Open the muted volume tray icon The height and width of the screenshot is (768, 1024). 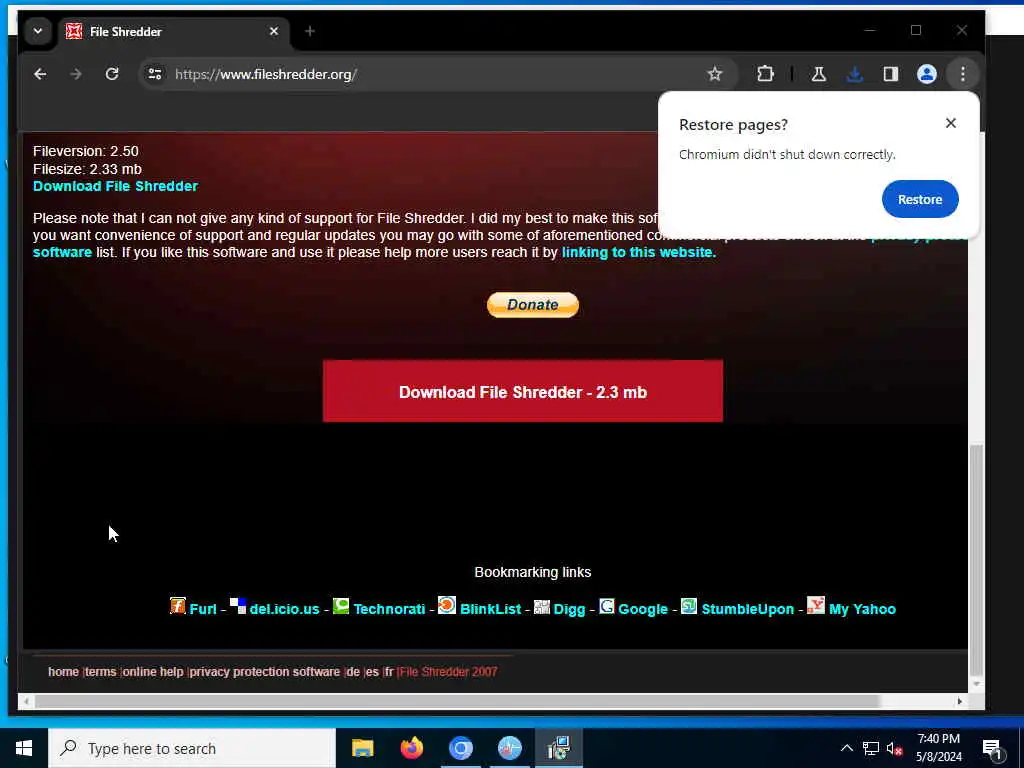click(x=894, y=748)
